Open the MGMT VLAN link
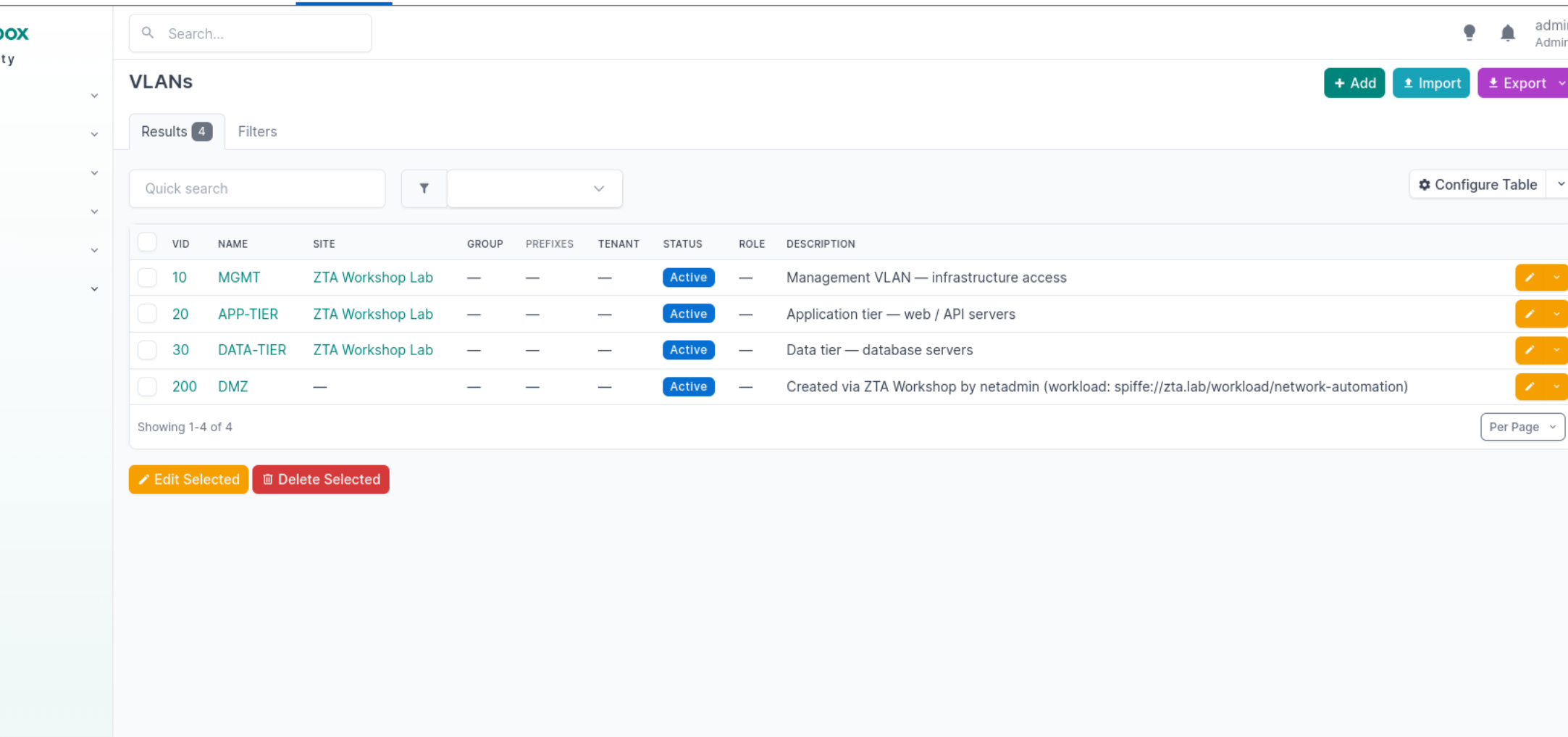This screenshot has height=737, width=1568. coord(239,278)
